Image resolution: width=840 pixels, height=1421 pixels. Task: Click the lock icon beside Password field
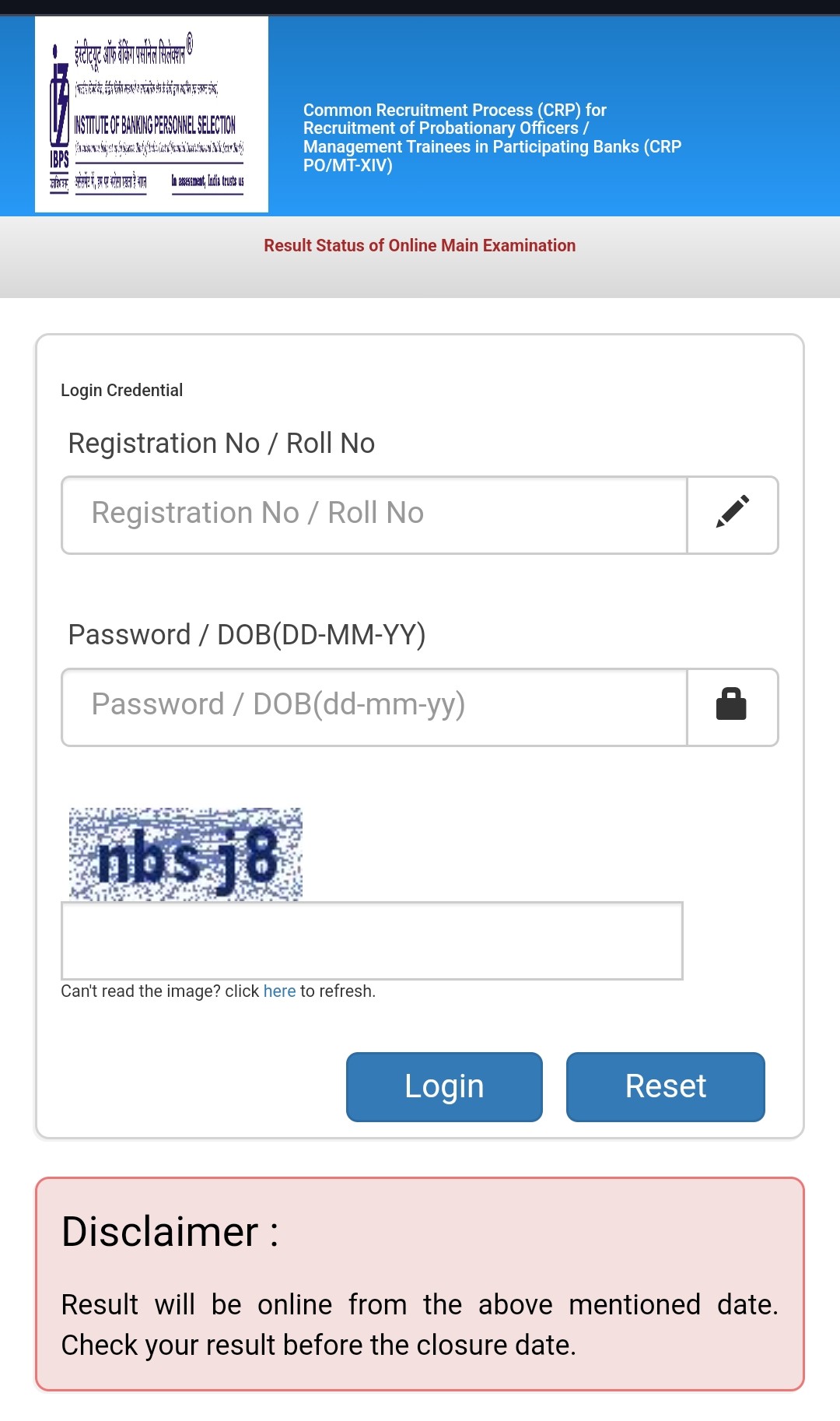(x=731, y=703)
